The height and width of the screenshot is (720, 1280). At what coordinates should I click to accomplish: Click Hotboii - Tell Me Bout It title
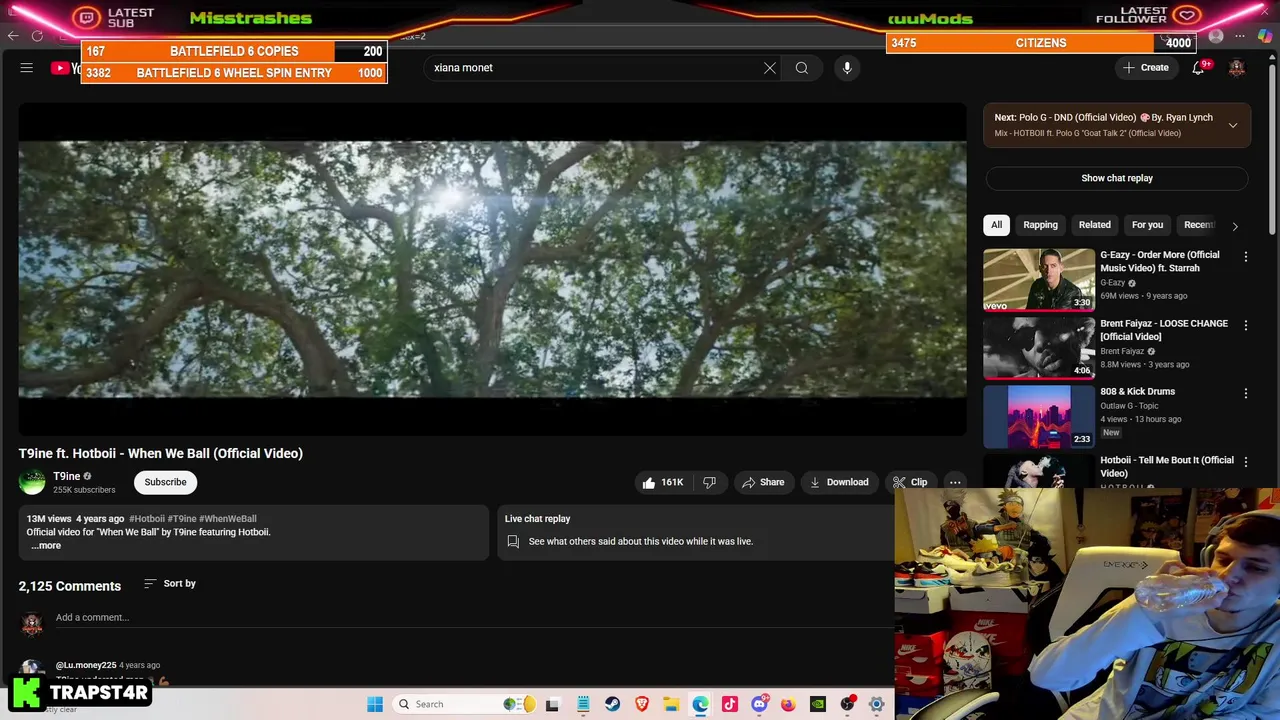pos(1167,466)
